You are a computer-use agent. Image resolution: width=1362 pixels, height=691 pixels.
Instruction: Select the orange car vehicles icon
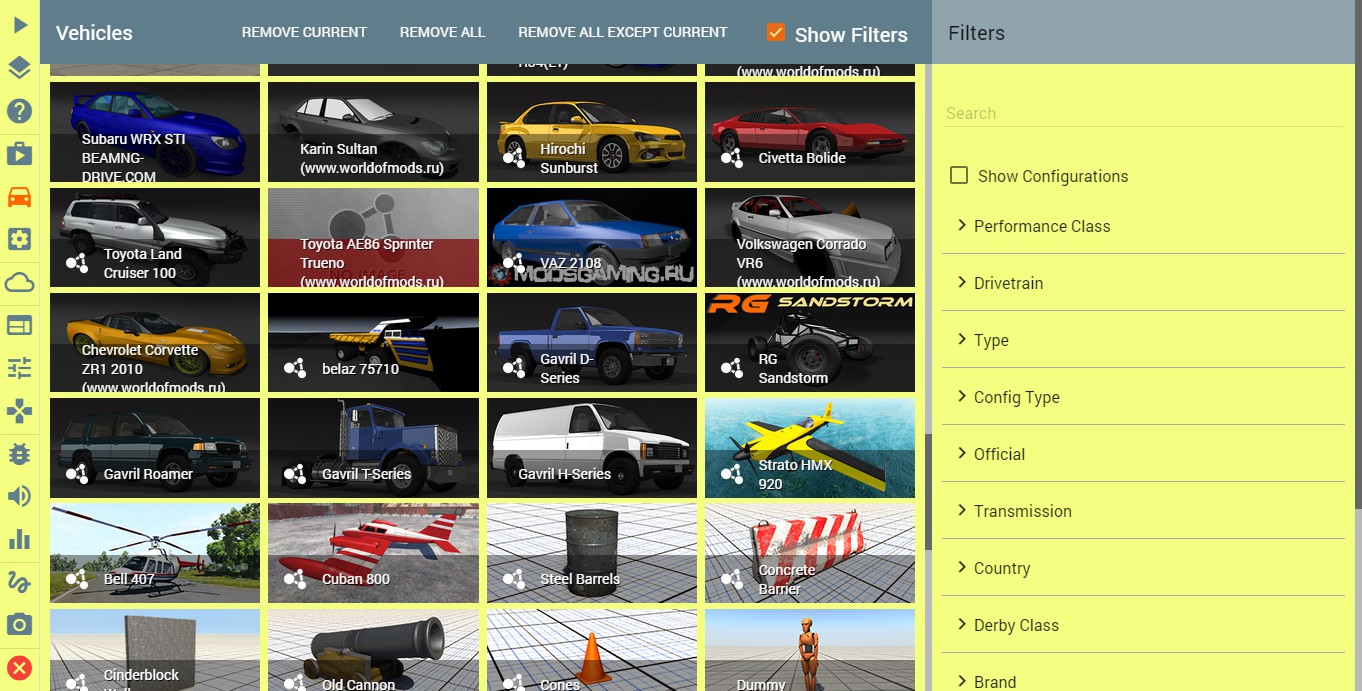[20, 196]
